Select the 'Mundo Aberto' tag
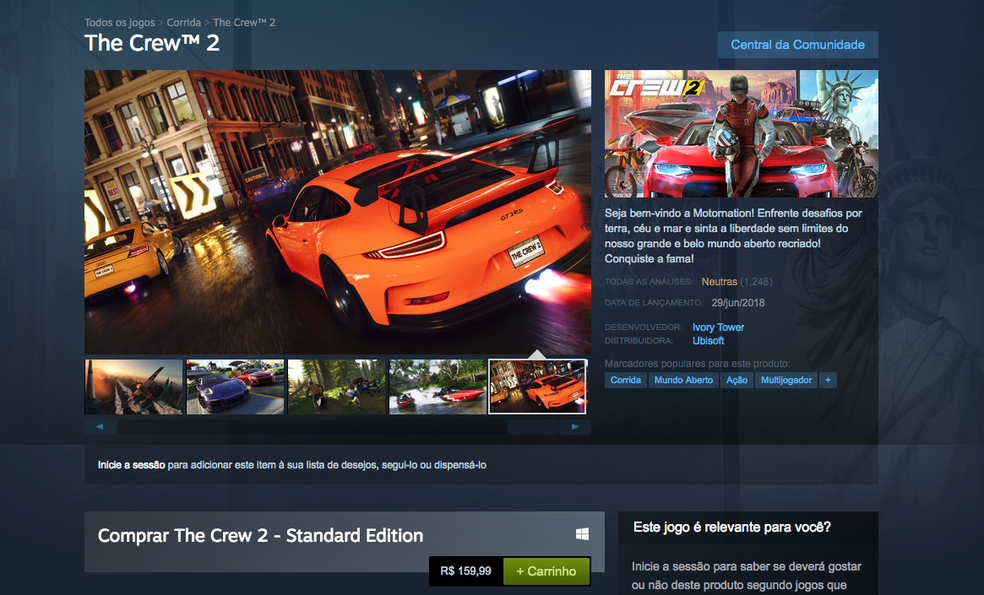Viewport: 984px width, 595px height. [x=683, y=380]
